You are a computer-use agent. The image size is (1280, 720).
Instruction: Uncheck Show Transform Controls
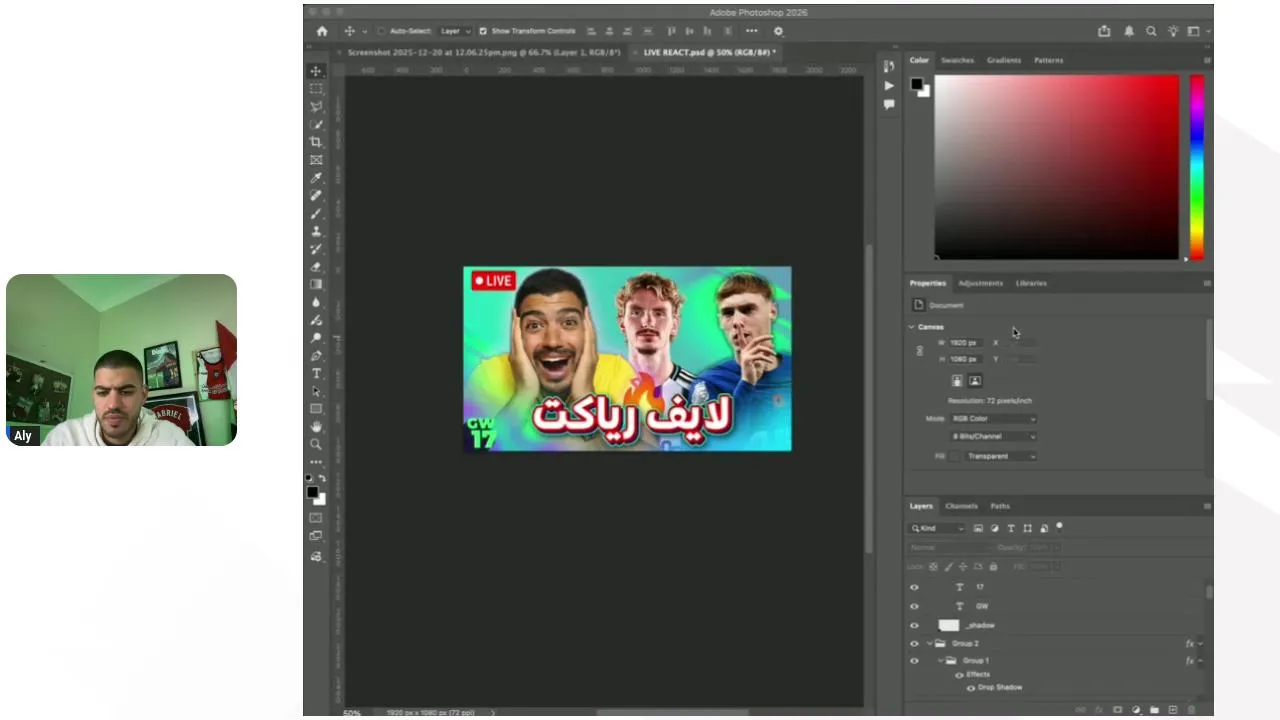coord(483,31)
